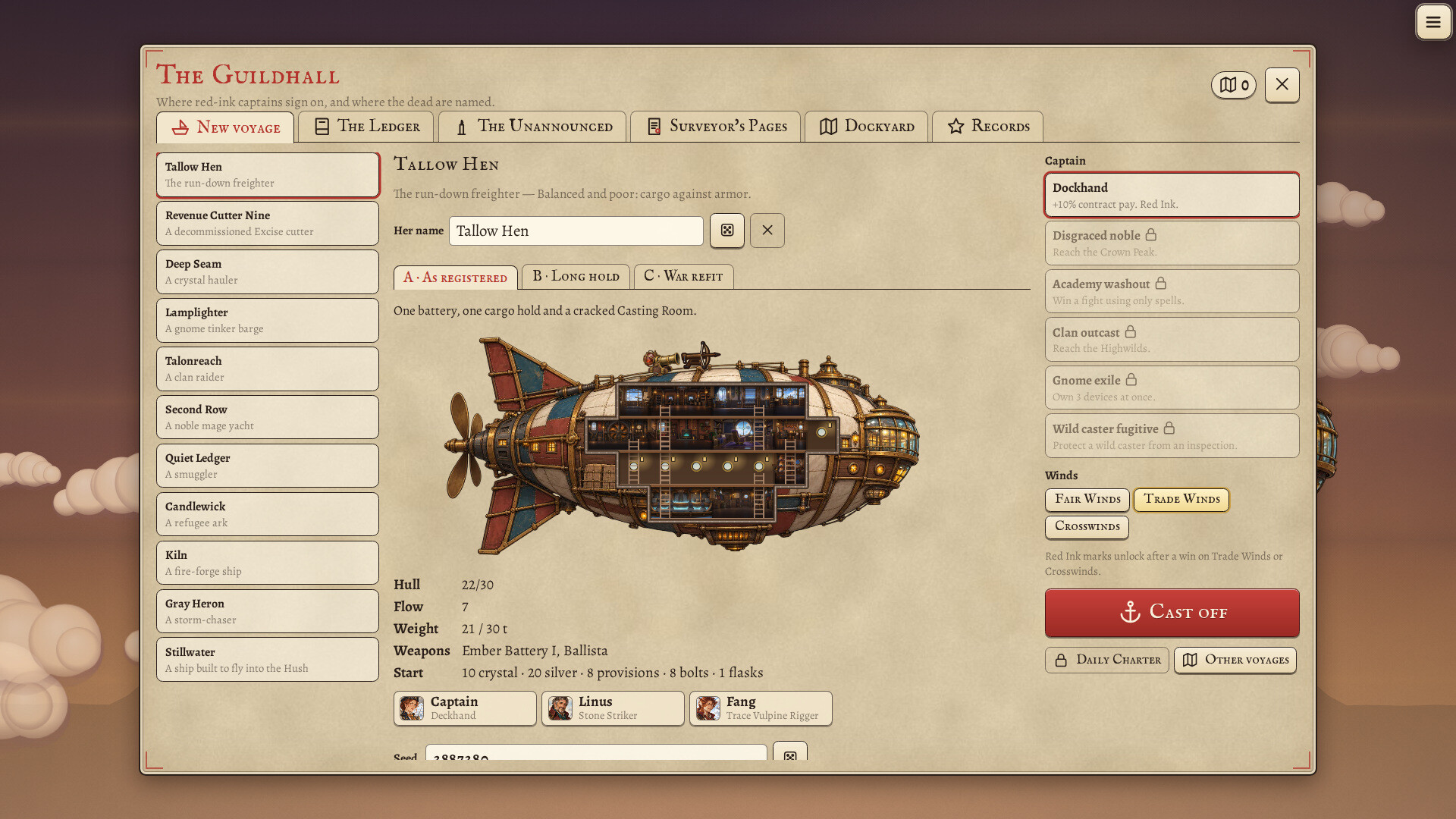Select Trade Winds difficulty

[1181, 499]
